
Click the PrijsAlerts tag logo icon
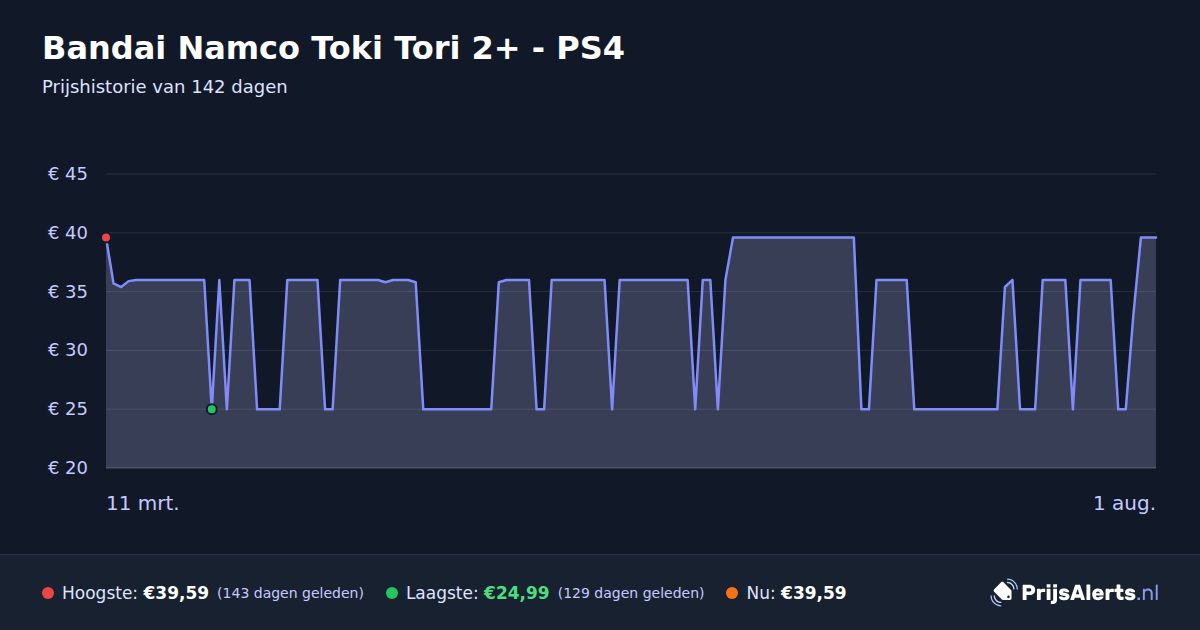pyautogui.click(x=1003, y=593)
